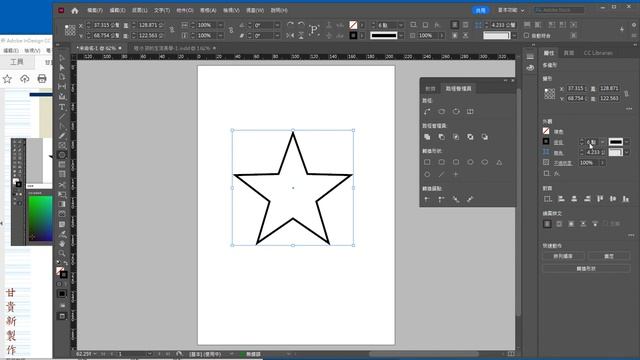Choose the Scissors tool
640x360 pixels.
[62, 185]
